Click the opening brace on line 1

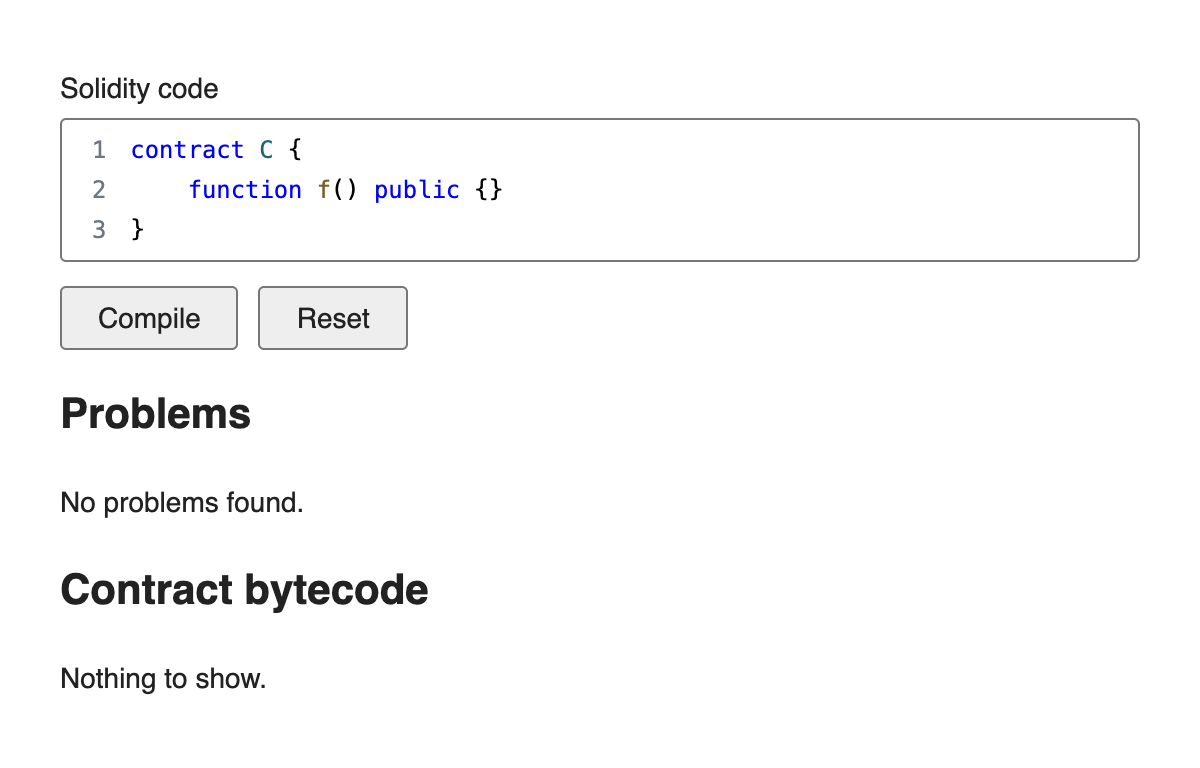click(x=295, y=150)
